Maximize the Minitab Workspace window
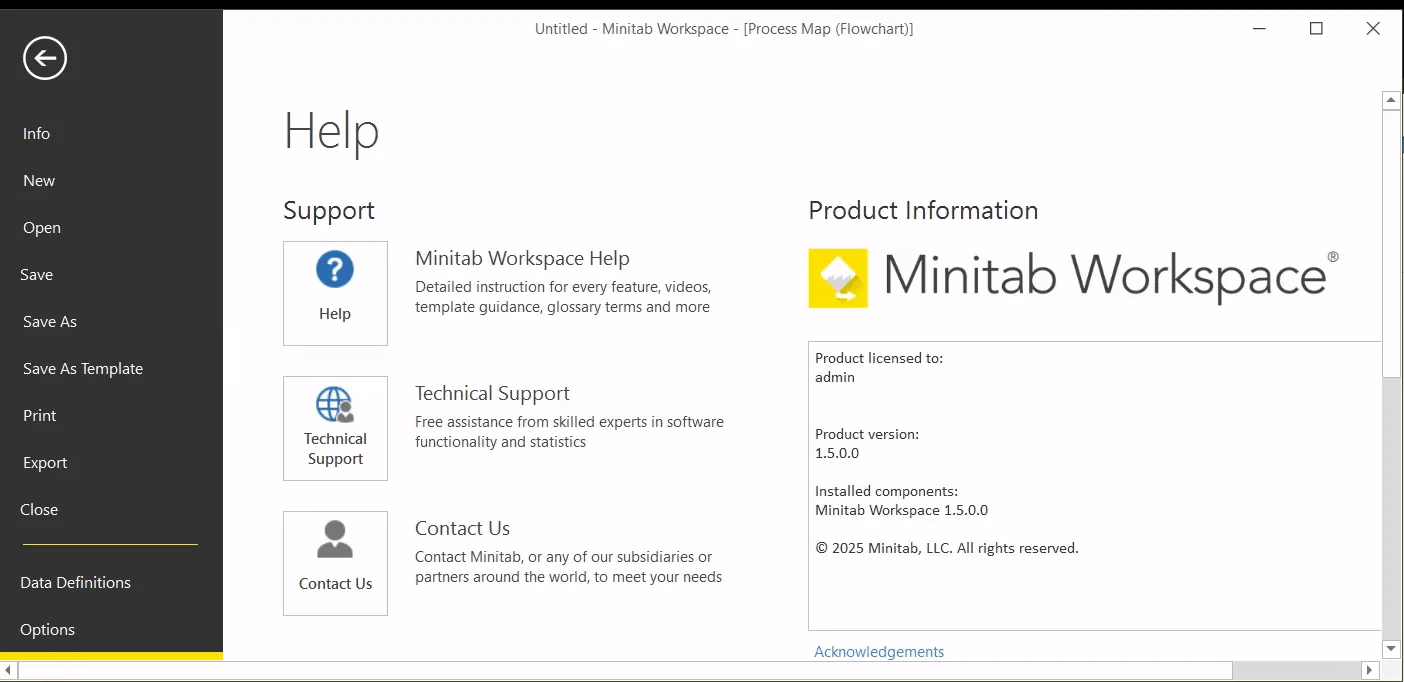The height and width of the screenshot is (682, 1404). coord(1316,29)
